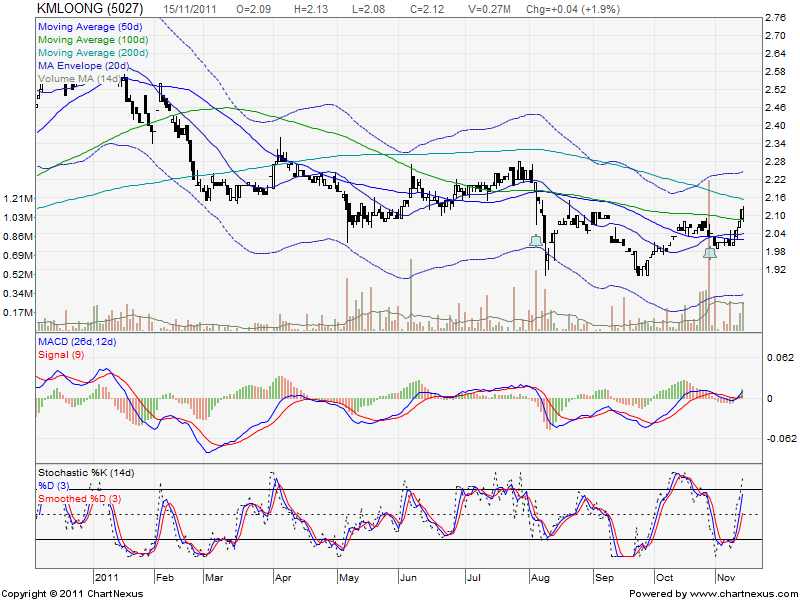The image size is (800, 600).
Task: Click the 2.76 price axis label
Action: 774,18
